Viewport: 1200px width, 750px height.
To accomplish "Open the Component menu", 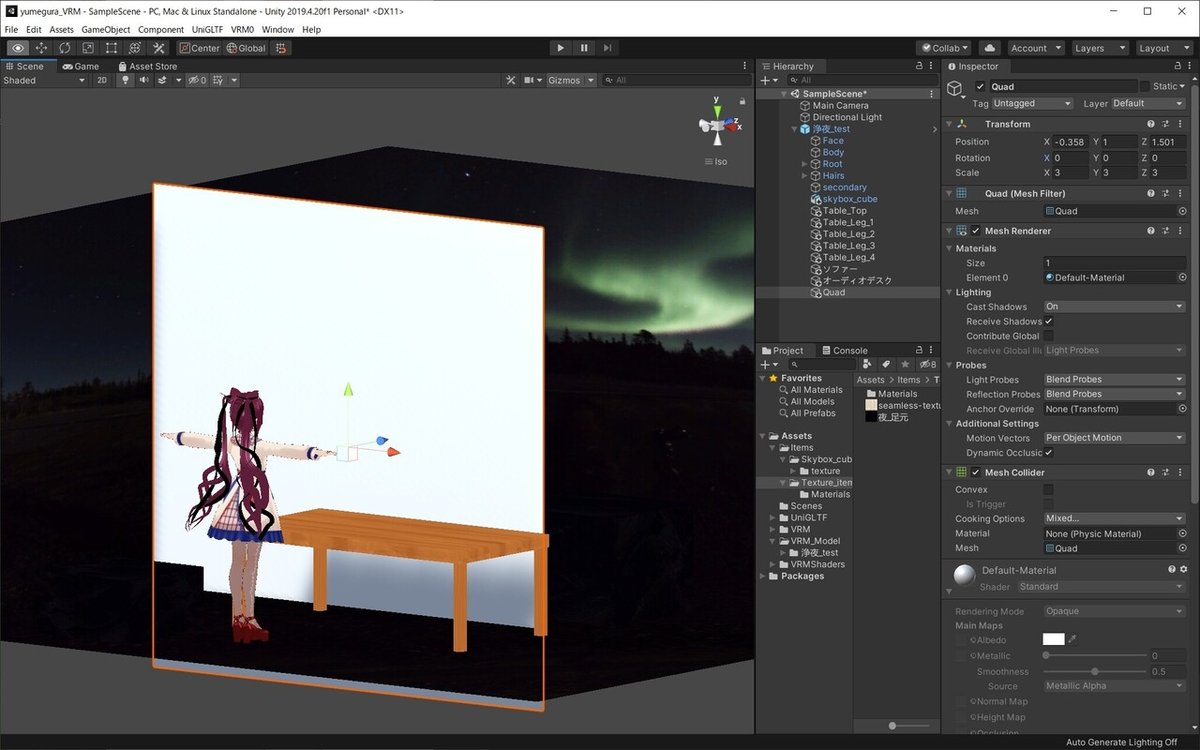I will click(x=161, y=30).
